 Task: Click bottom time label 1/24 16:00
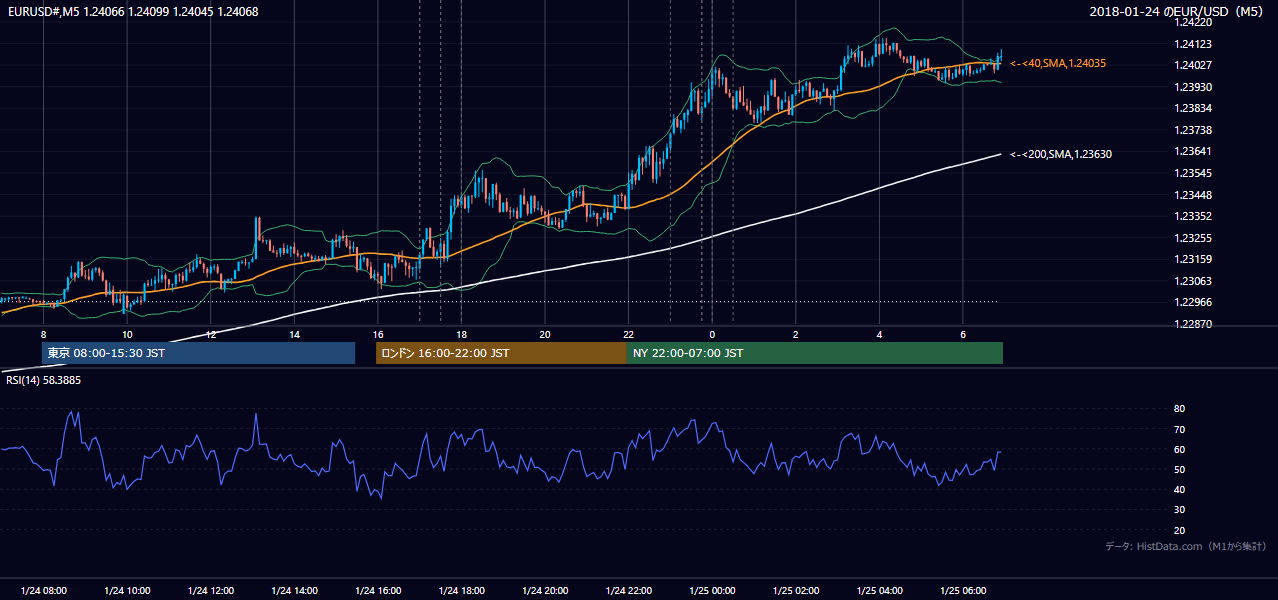pyautogui.click(x=378, y=591)
